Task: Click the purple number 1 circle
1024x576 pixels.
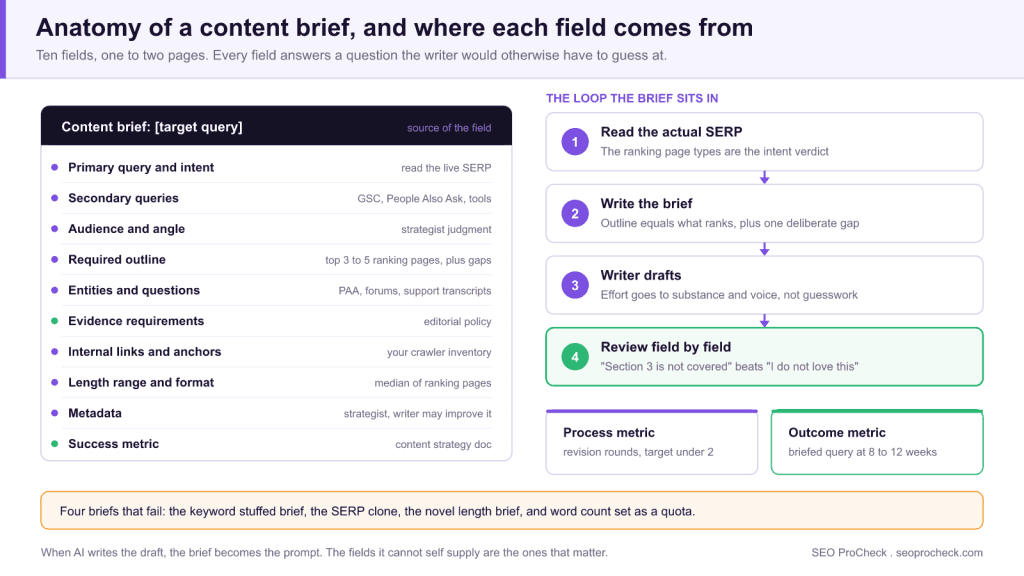Action: tap(575, 142)
